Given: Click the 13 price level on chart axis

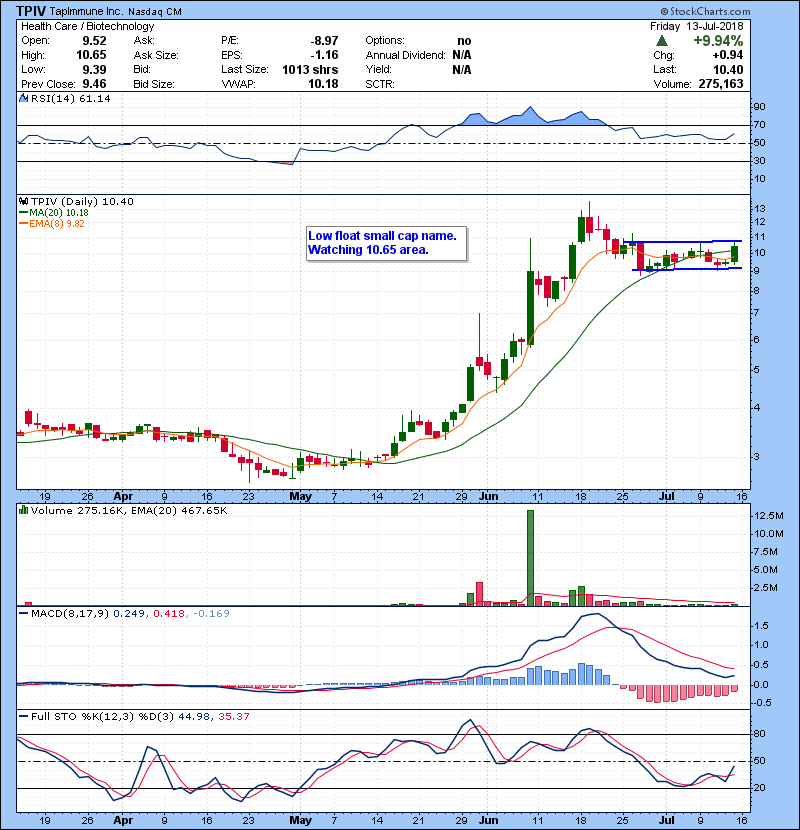Looking at the screenshot, I should (760, 209).
